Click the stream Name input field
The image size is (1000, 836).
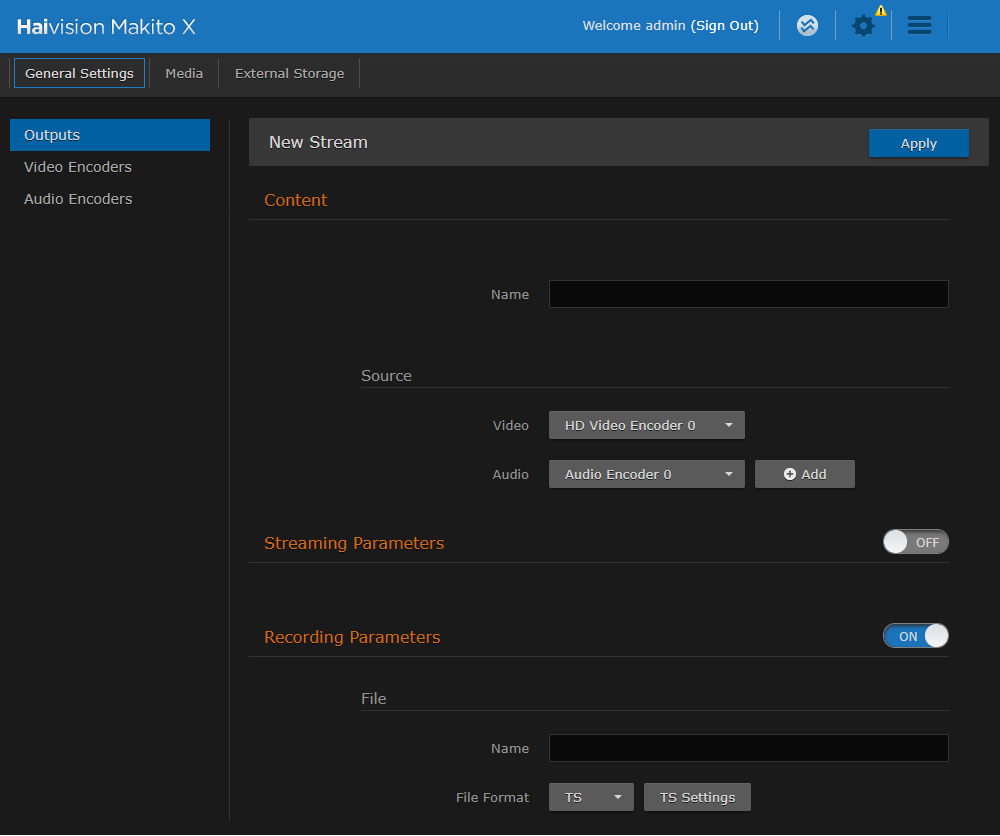(x=748, y=294)
